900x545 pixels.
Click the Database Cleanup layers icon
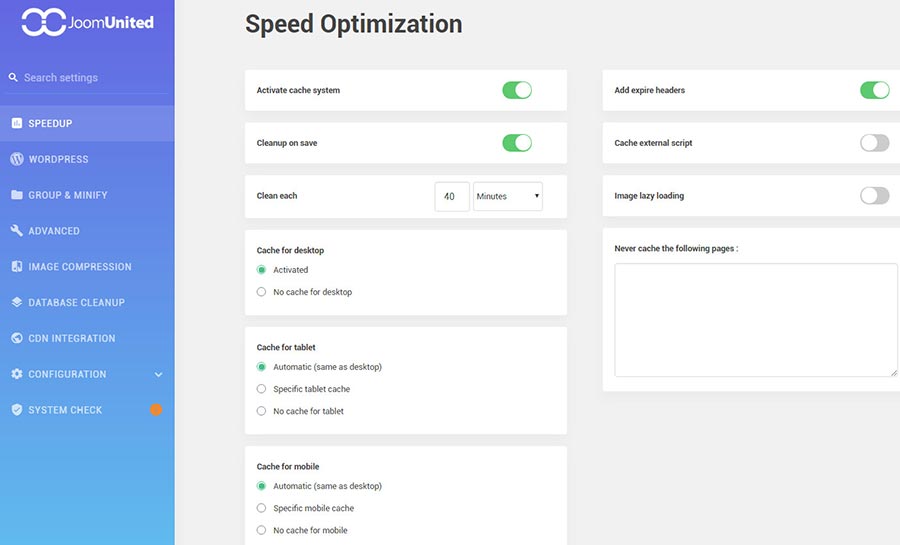coord(17,302)
